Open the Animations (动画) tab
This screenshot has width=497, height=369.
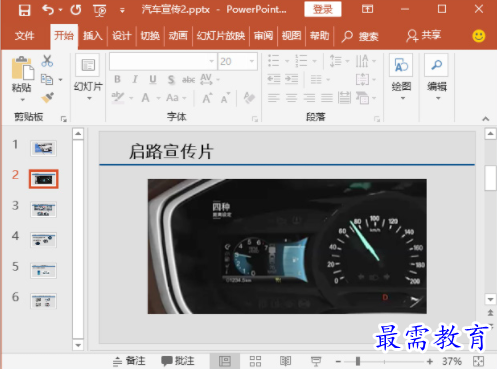pos(178,36)
